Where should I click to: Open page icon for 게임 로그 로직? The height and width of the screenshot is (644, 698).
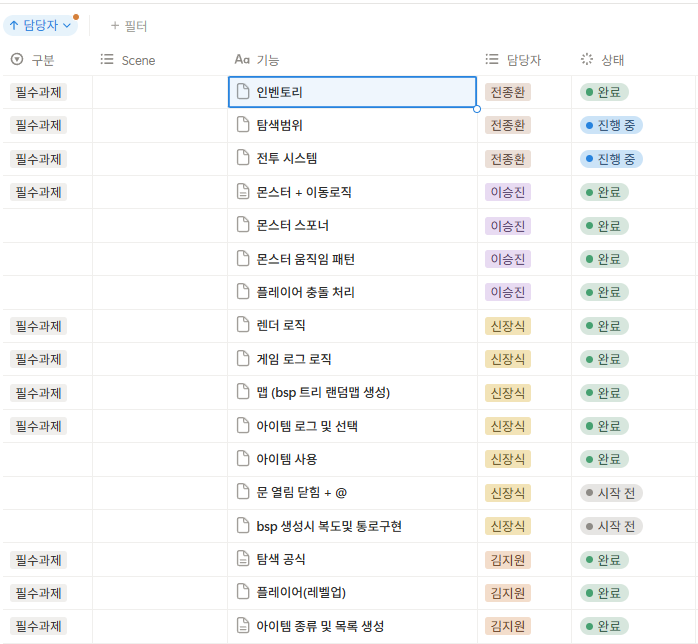coord(243,359)
